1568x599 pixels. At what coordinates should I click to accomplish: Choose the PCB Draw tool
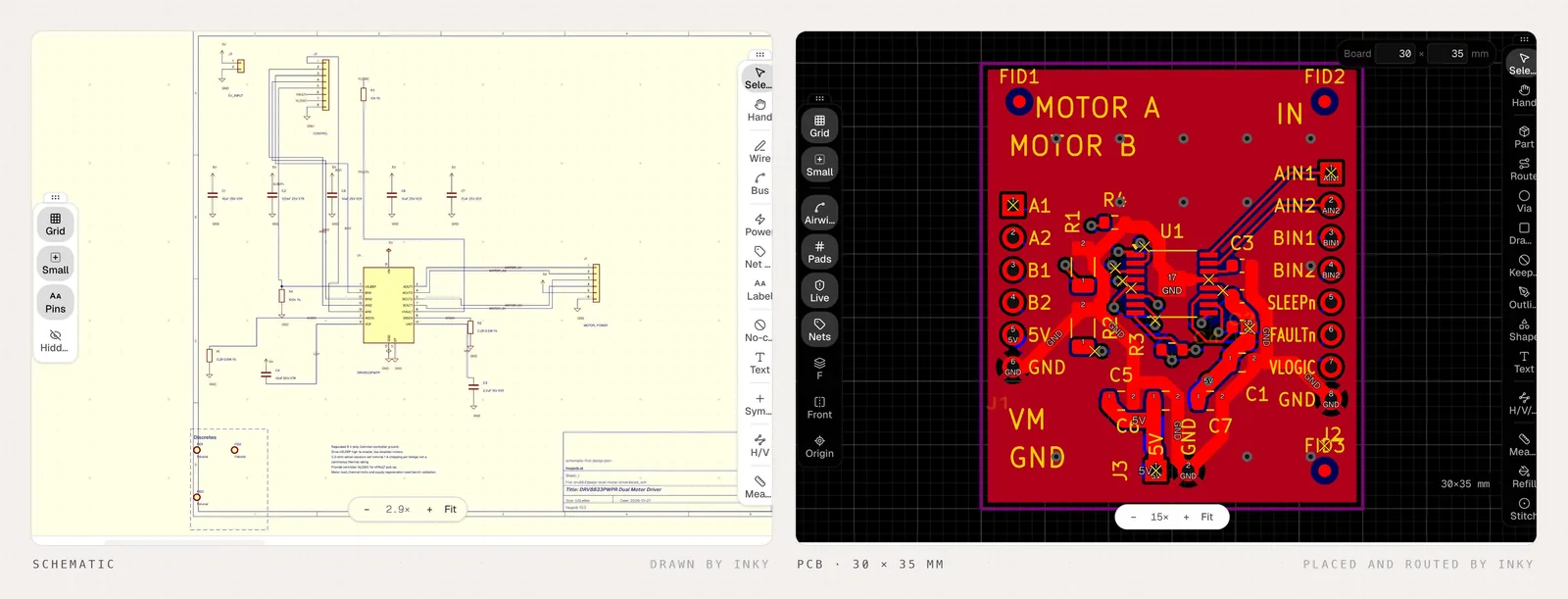pyautogui.click(x=1523, y=233)
